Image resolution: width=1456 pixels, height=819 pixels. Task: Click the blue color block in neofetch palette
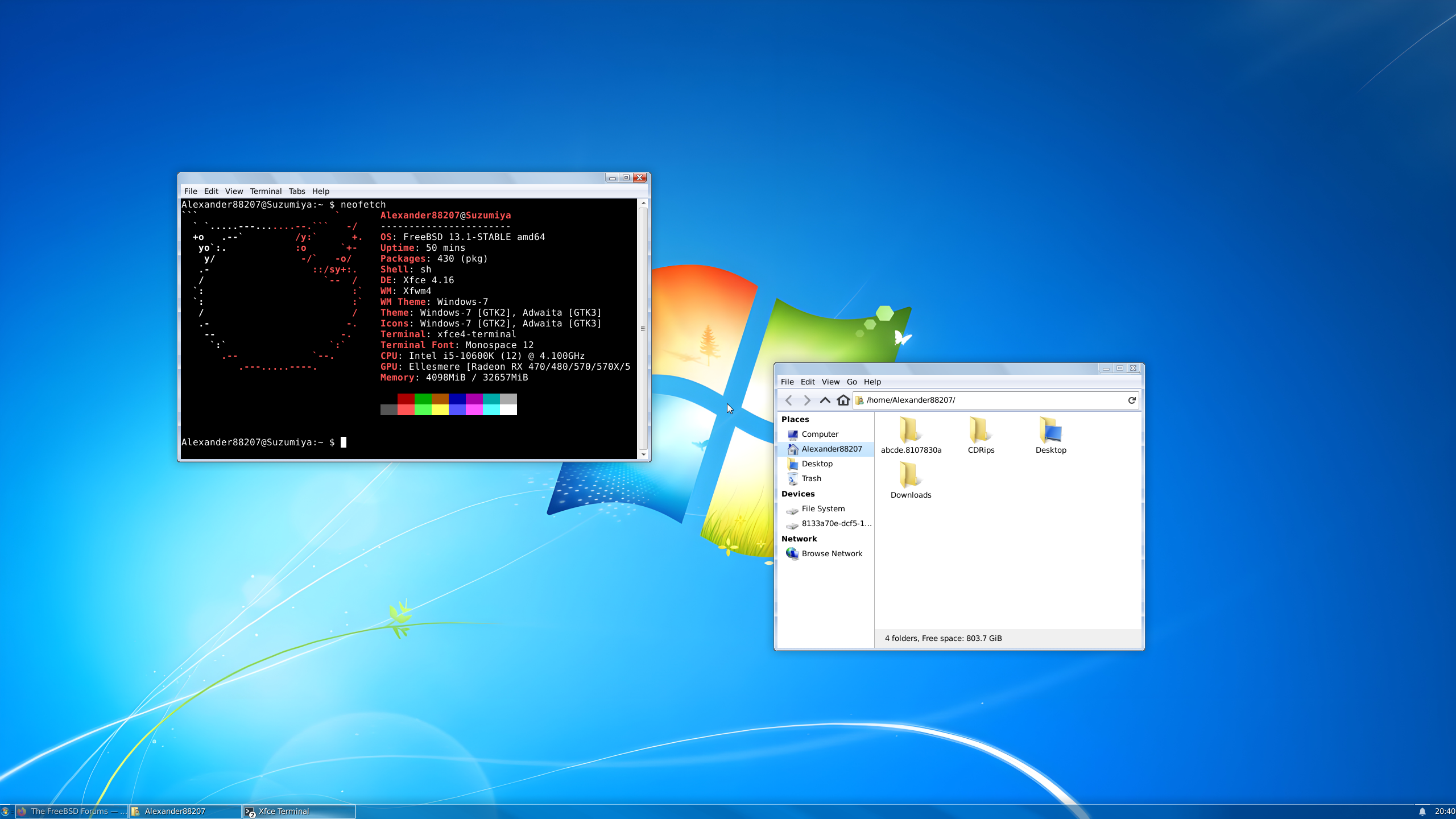tap(457, 399)
